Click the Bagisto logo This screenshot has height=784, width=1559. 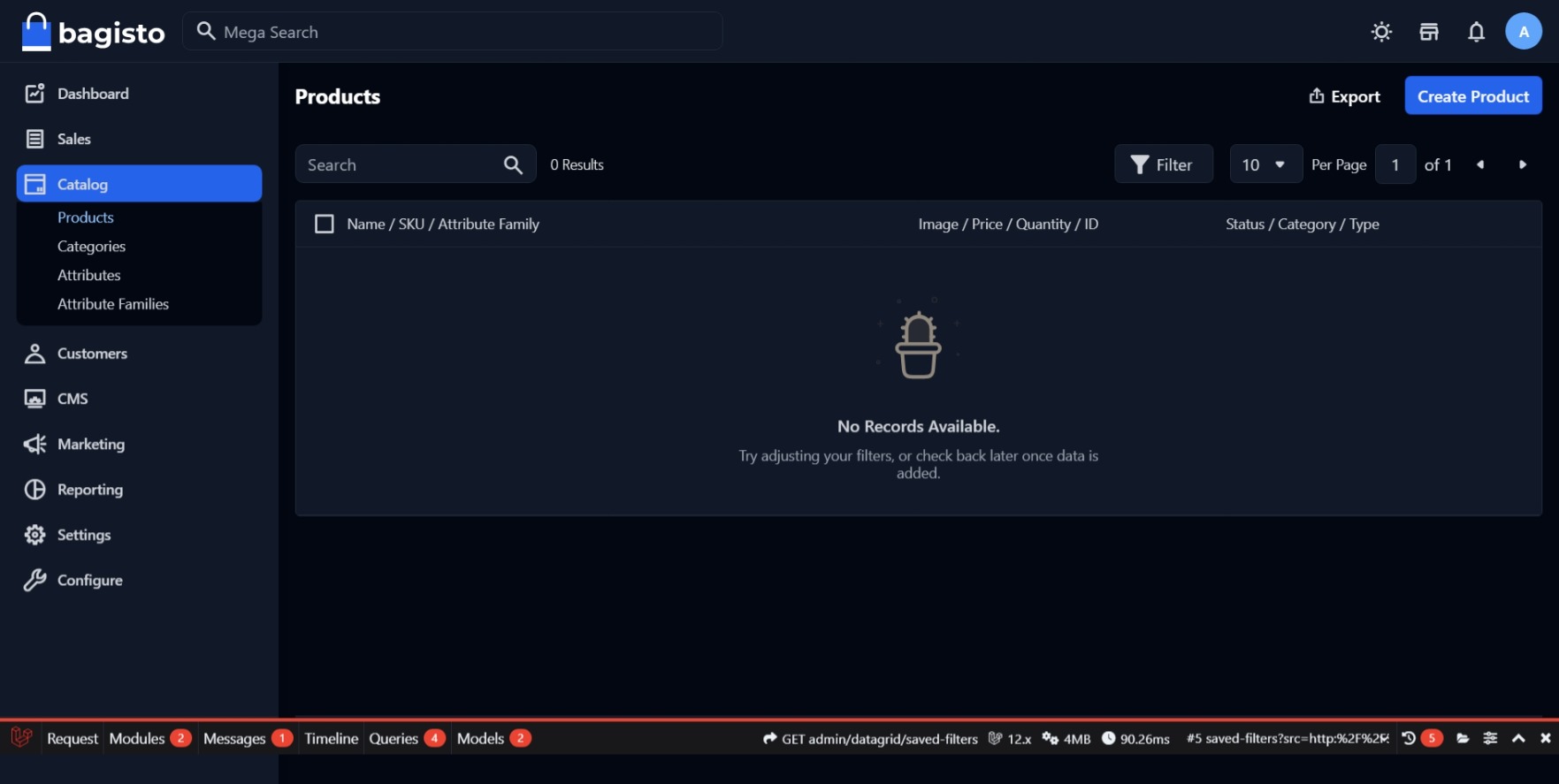(94, 32)
